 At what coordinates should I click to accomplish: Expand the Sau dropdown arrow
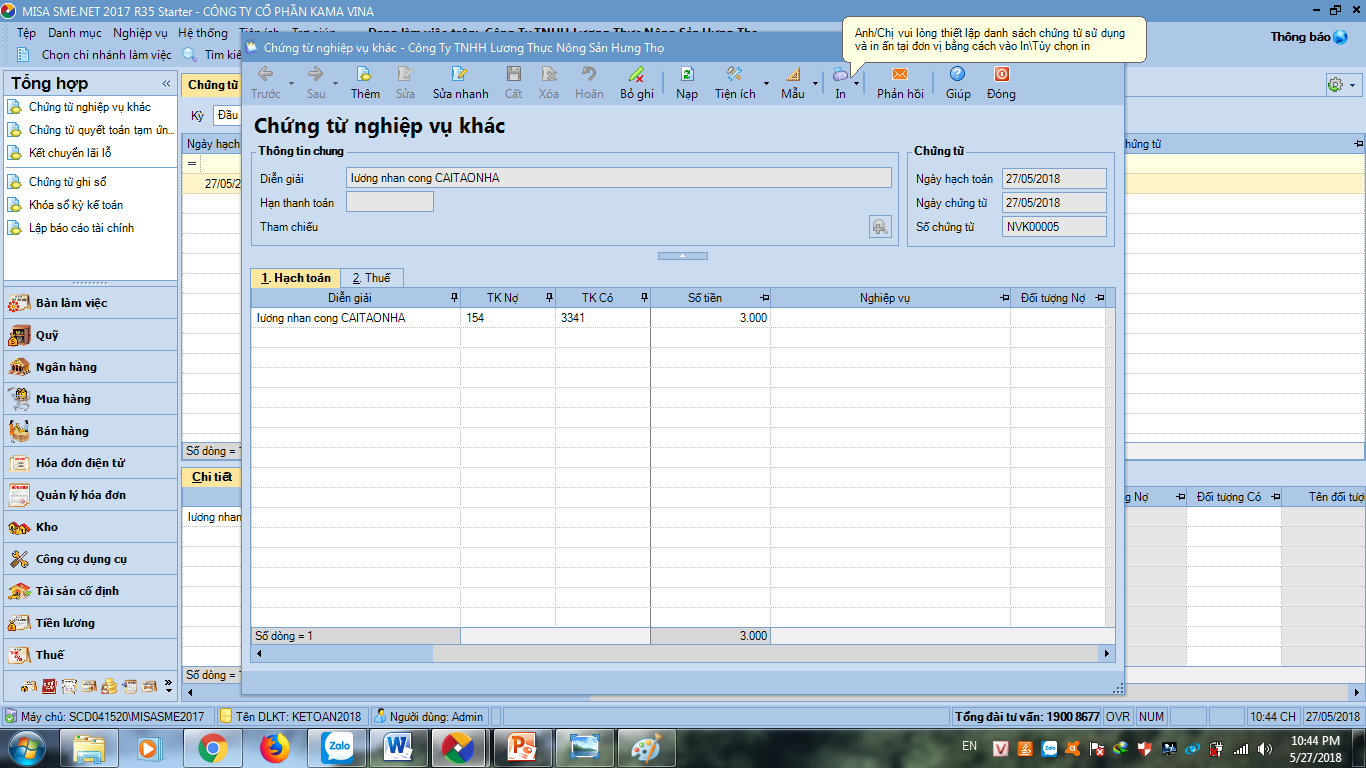335,83
